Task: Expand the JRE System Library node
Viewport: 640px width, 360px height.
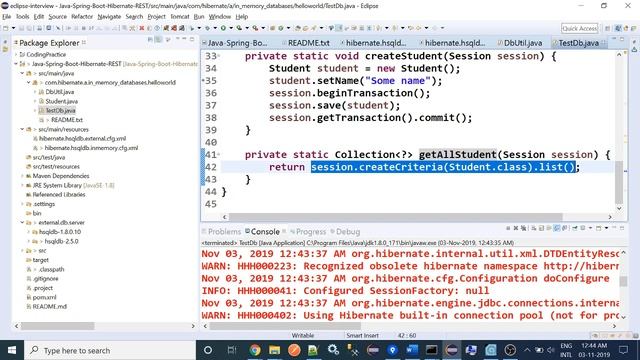Action: pyautogui.click(x=22, y=185)
